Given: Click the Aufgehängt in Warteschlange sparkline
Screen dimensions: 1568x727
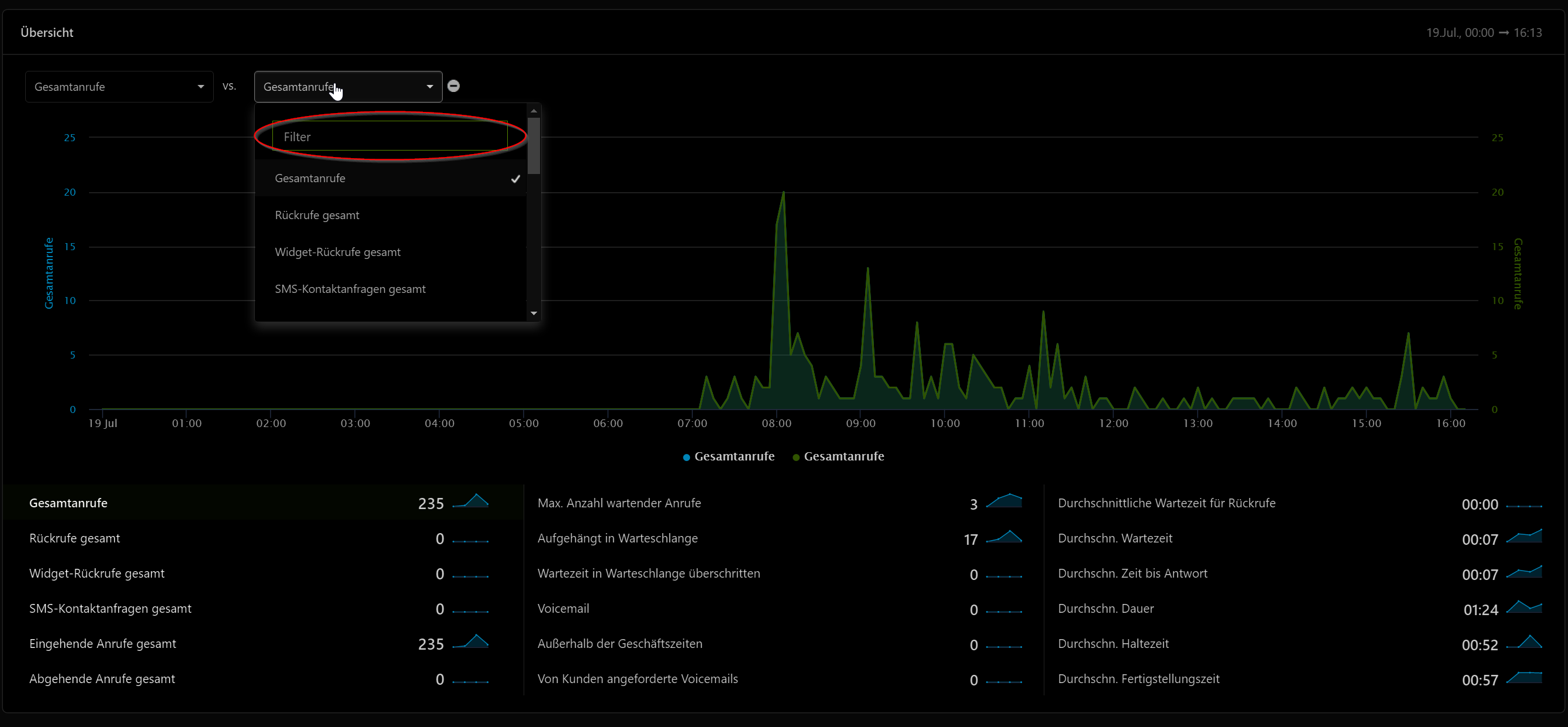Looking at the screenshot, I should point(1004,537).
